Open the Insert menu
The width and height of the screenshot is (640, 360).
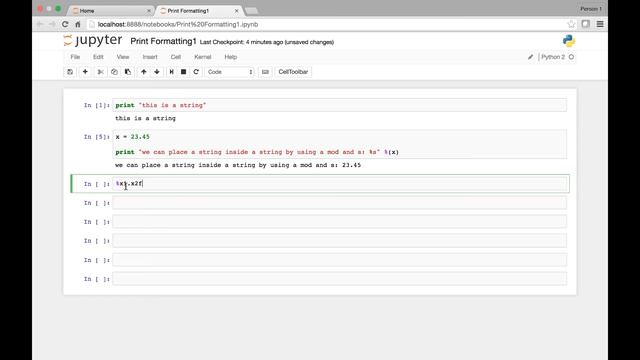click(x=150, y=57)
